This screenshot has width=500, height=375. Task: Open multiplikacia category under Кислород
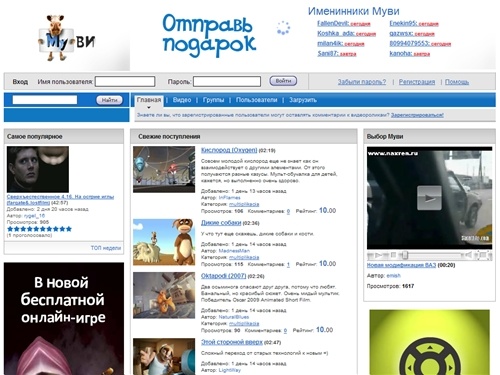click(x=244, y=204)
